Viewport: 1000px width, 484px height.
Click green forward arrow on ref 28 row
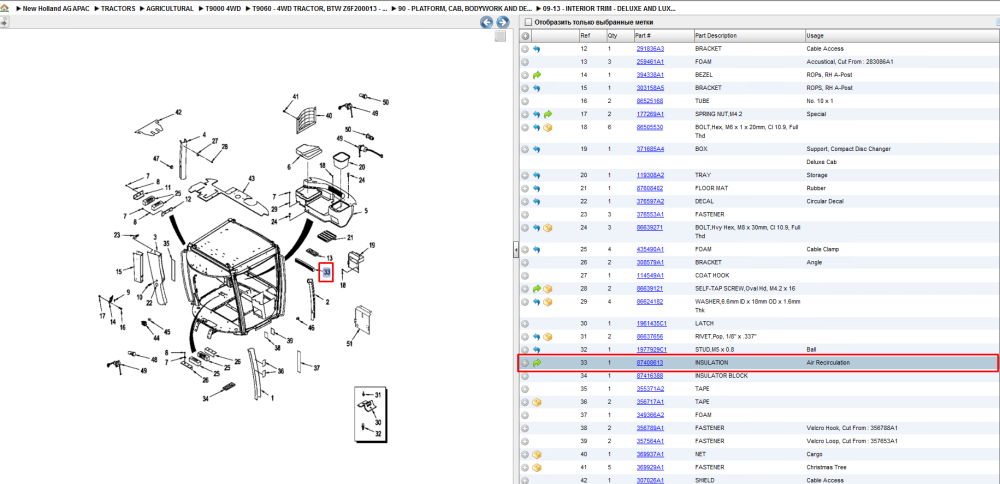536,289
